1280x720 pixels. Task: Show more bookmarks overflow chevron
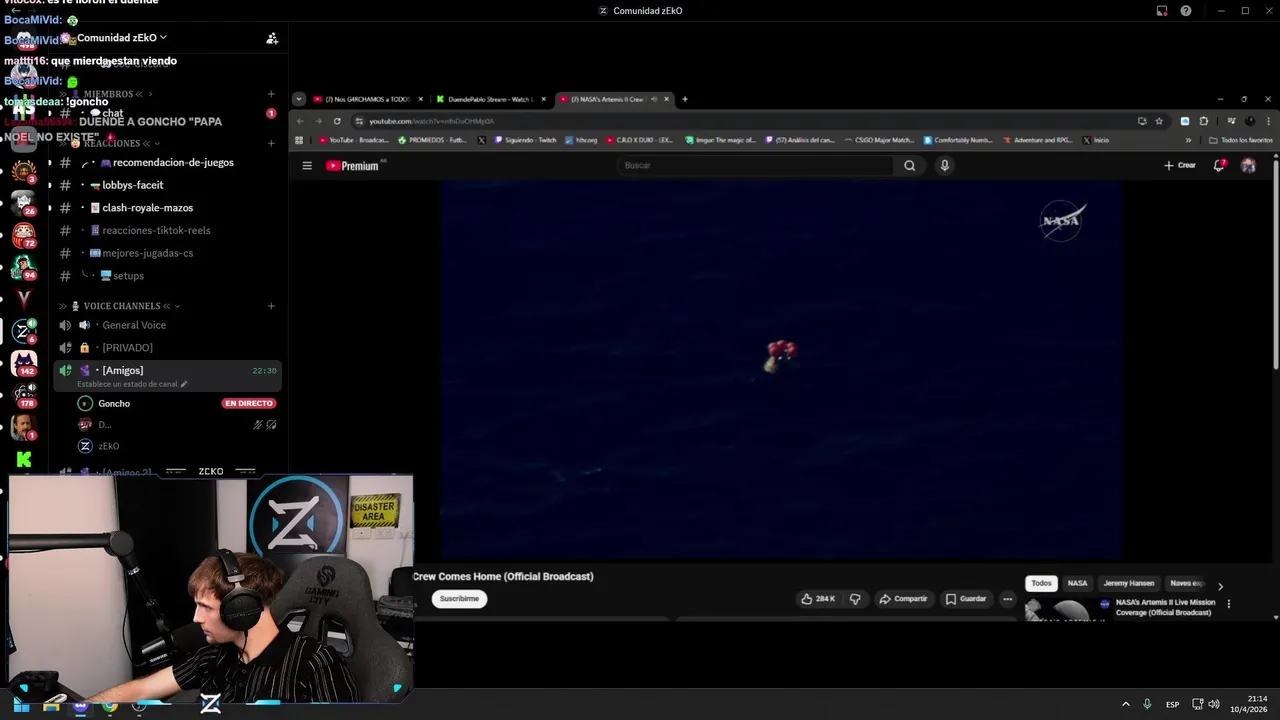1188,140
